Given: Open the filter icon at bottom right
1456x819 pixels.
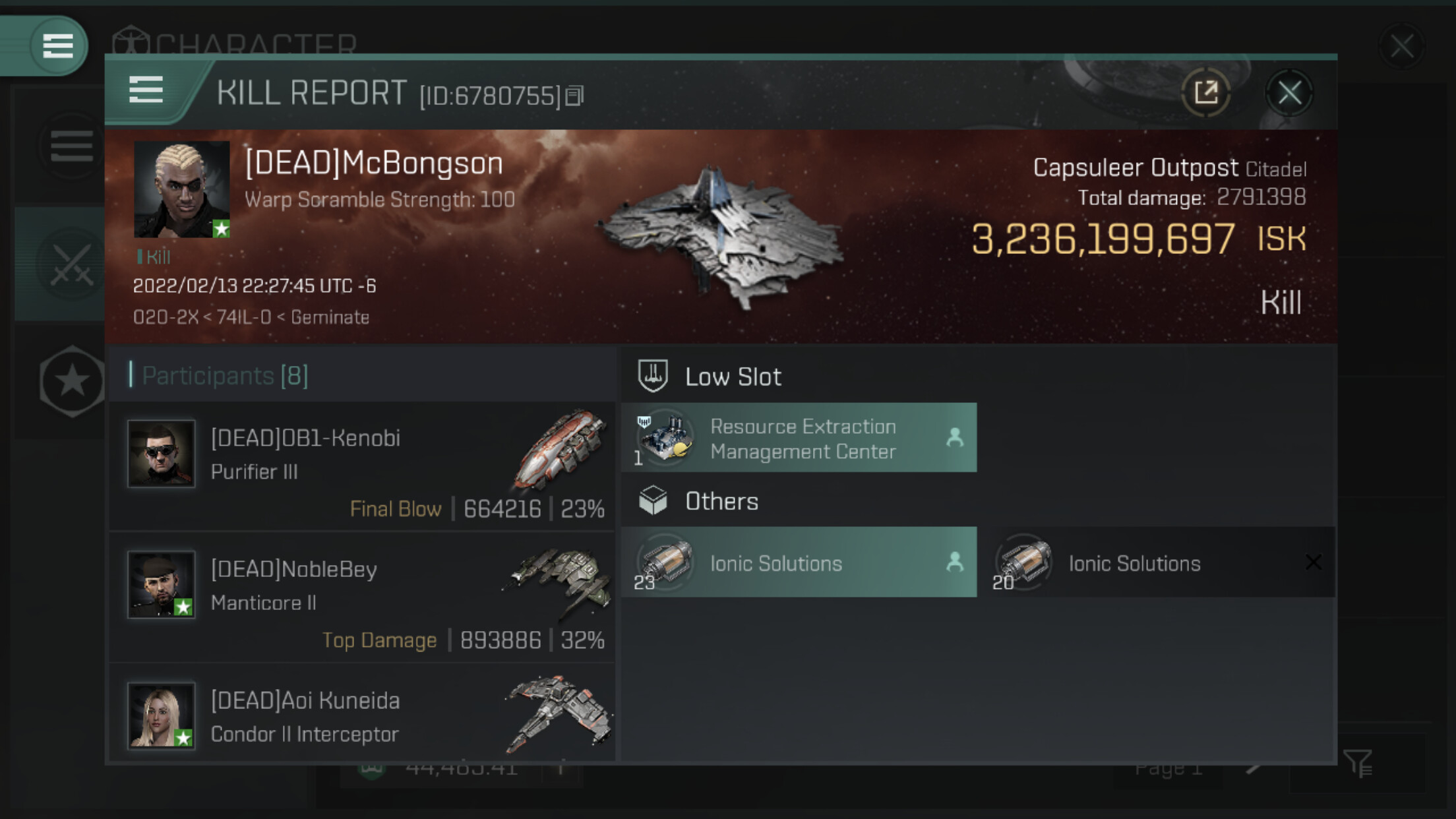Looking at the screenshot, I should 1358,764.
